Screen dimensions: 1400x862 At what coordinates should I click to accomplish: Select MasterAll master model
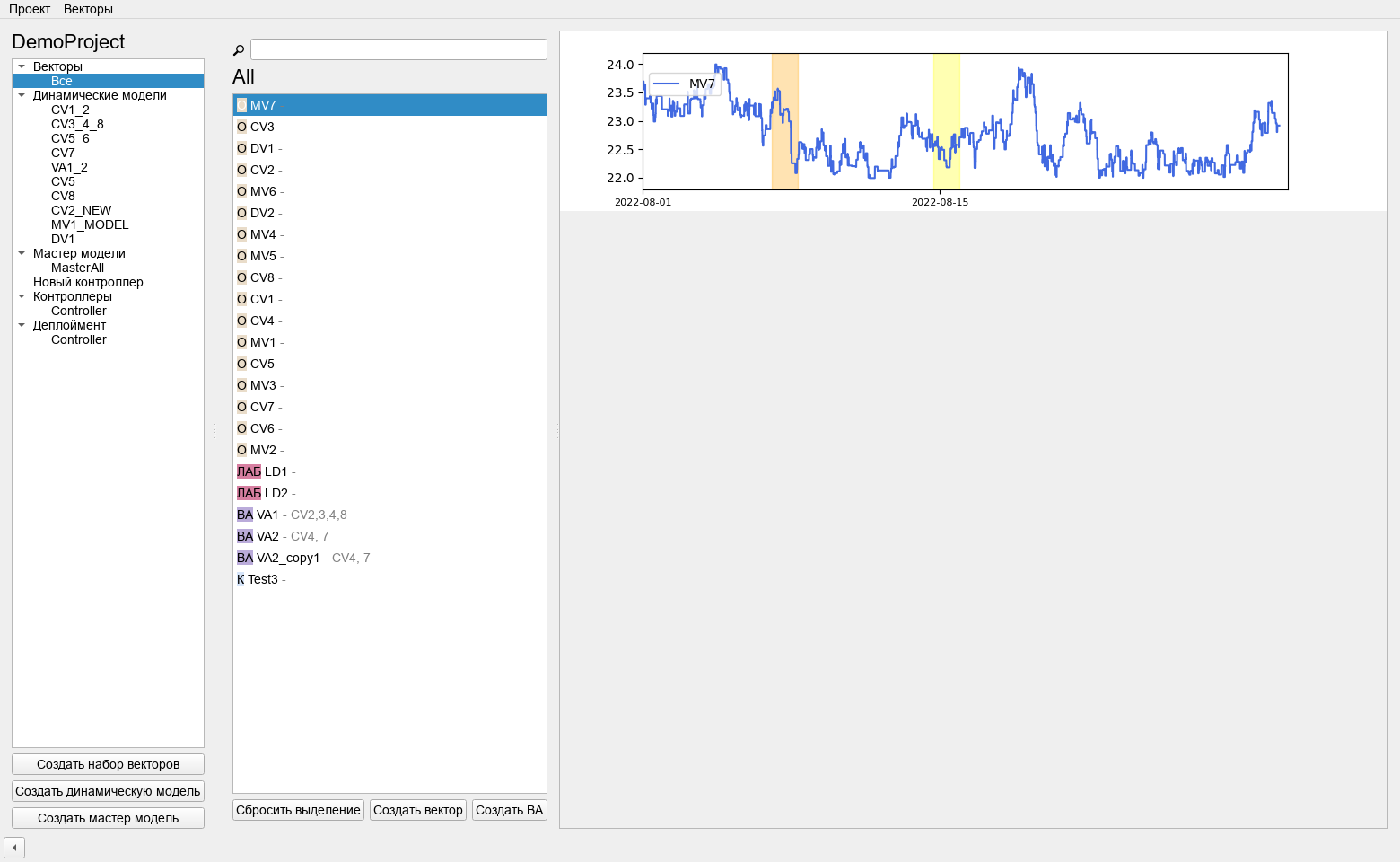pyautogui.click(x=77, y=268)
